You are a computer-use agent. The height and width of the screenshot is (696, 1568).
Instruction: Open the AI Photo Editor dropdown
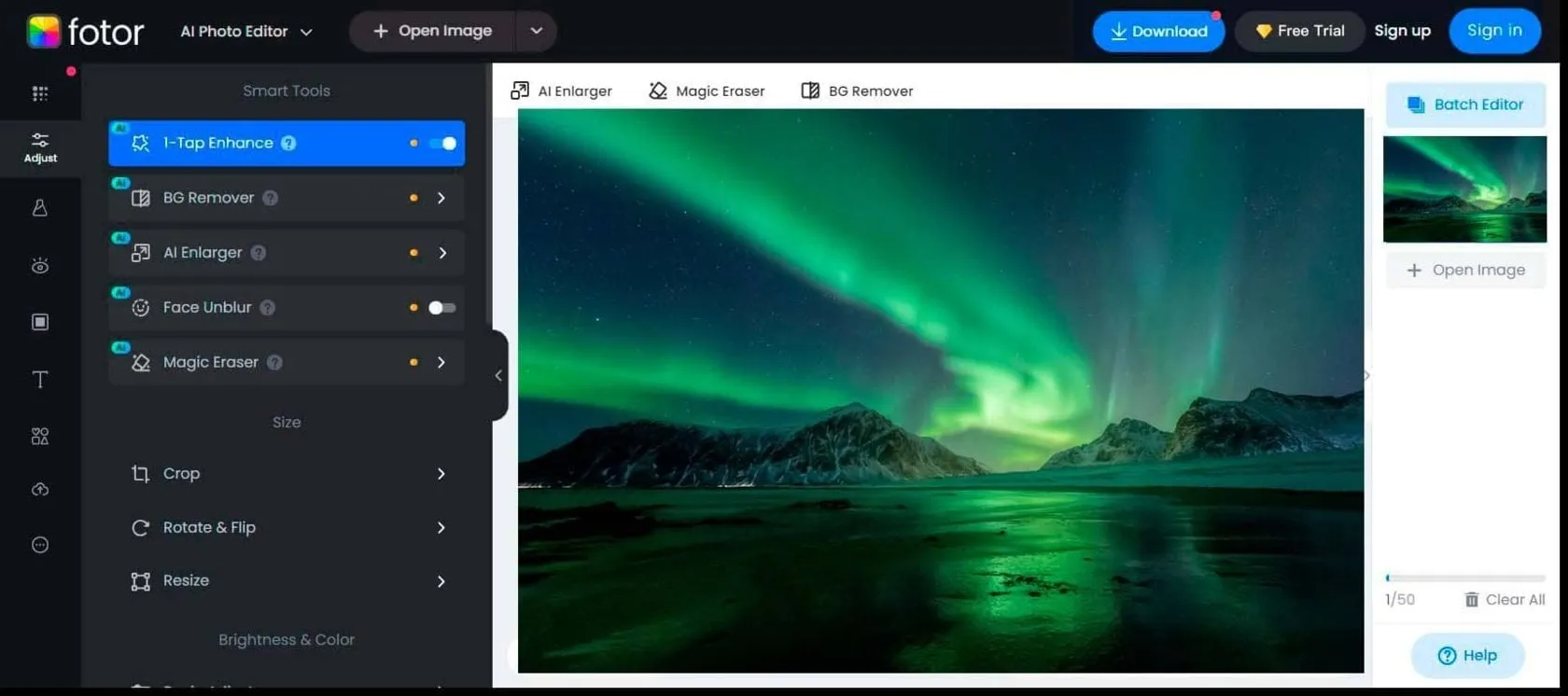[x=246, y=32]
